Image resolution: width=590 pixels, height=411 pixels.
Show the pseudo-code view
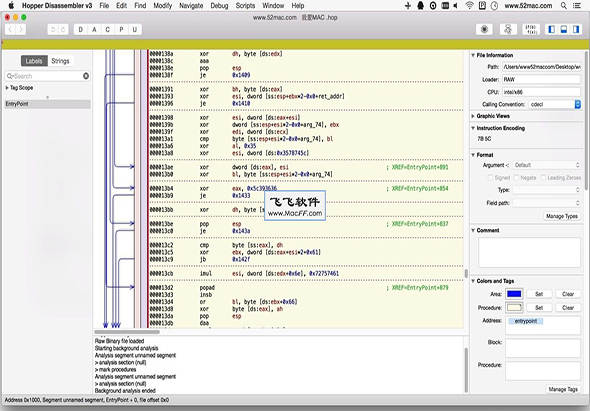[x=531, y=29]
